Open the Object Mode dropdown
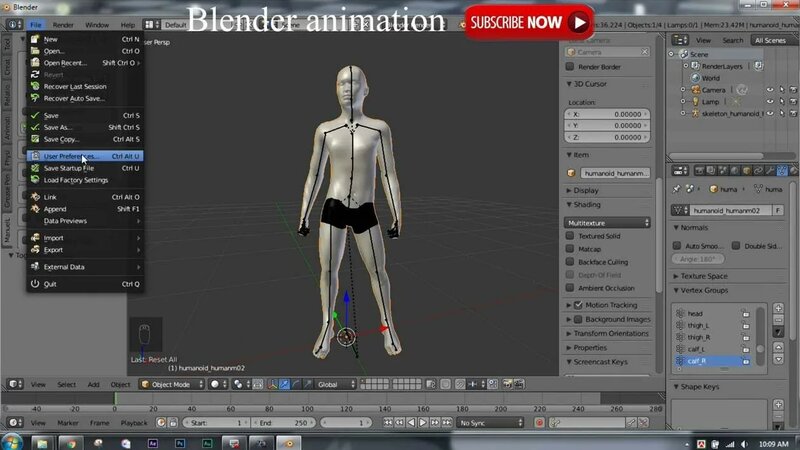Screen dimensions: 800x450 click(x=172, y=384)
